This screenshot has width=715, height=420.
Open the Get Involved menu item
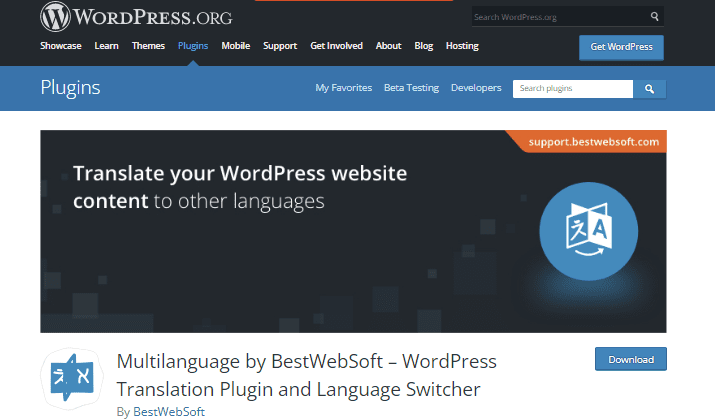337,46
